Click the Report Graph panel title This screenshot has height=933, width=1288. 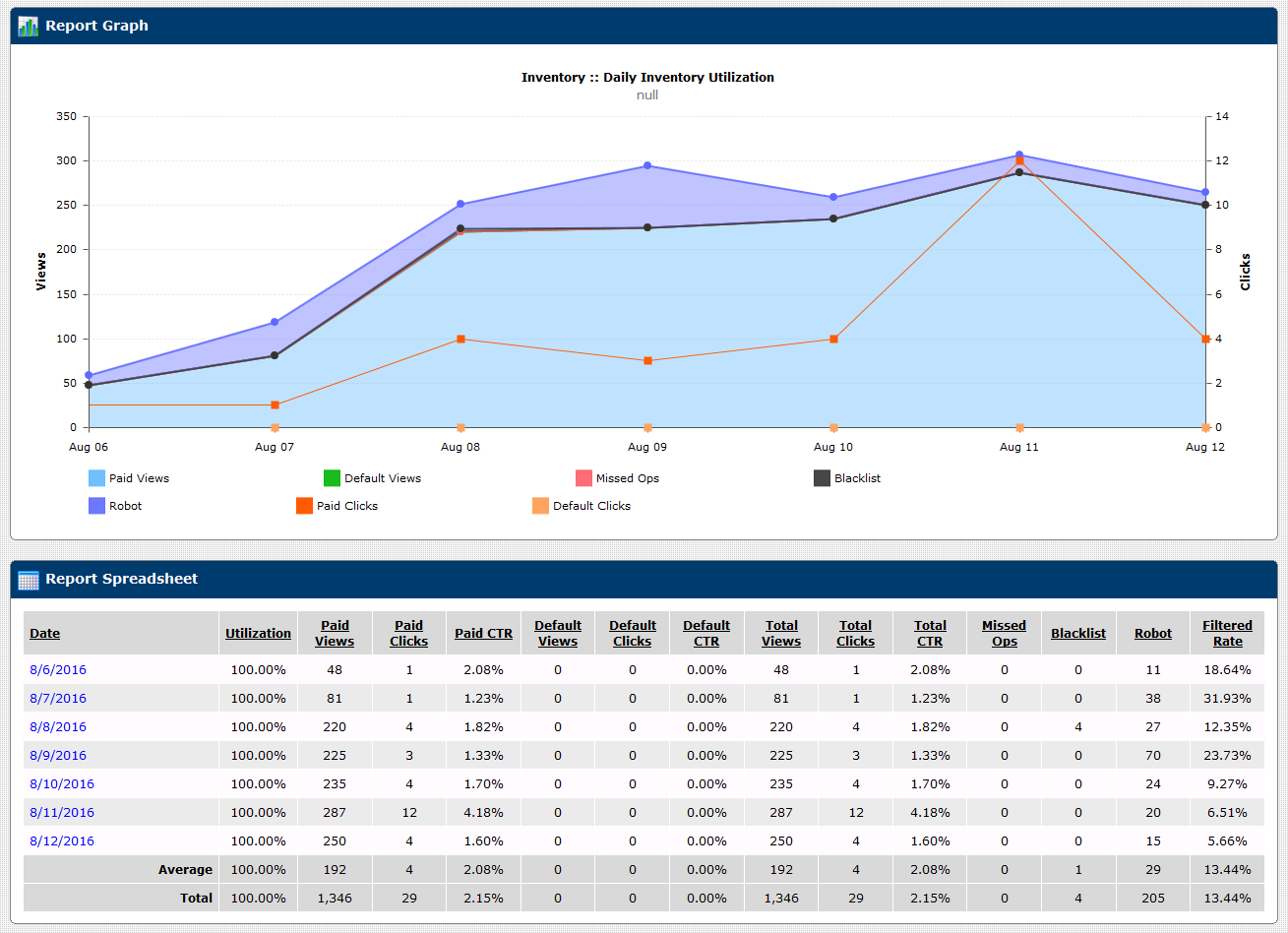click(x=96, y=26)
